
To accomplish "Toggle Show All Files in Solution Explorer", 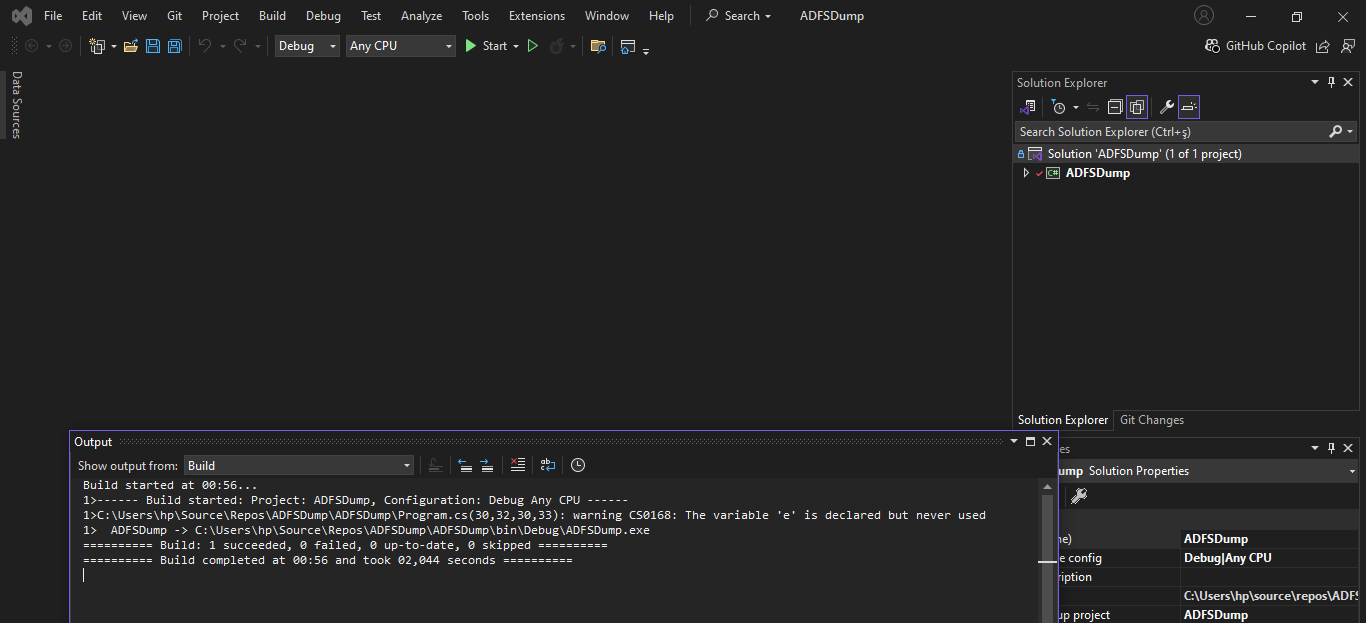I will (1137, 107).
